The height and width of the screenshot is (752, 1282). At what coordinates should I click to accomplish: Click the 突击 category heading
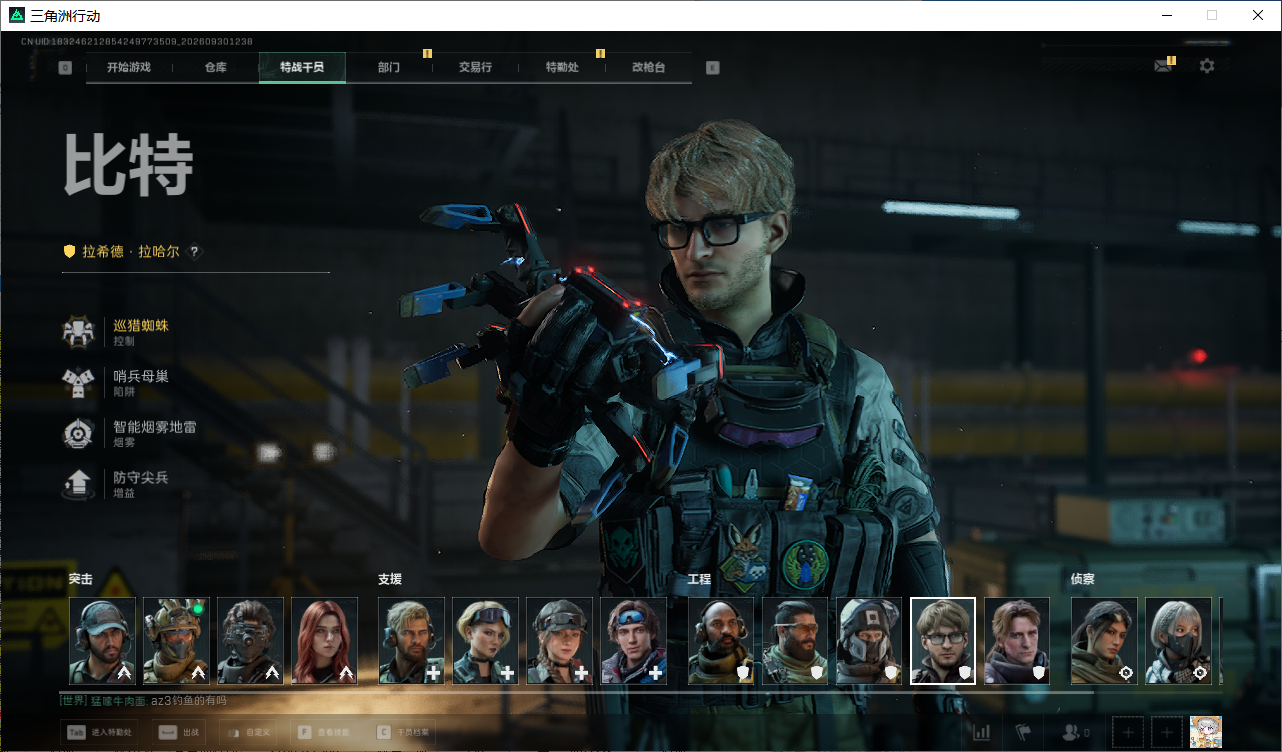[81, 579]
